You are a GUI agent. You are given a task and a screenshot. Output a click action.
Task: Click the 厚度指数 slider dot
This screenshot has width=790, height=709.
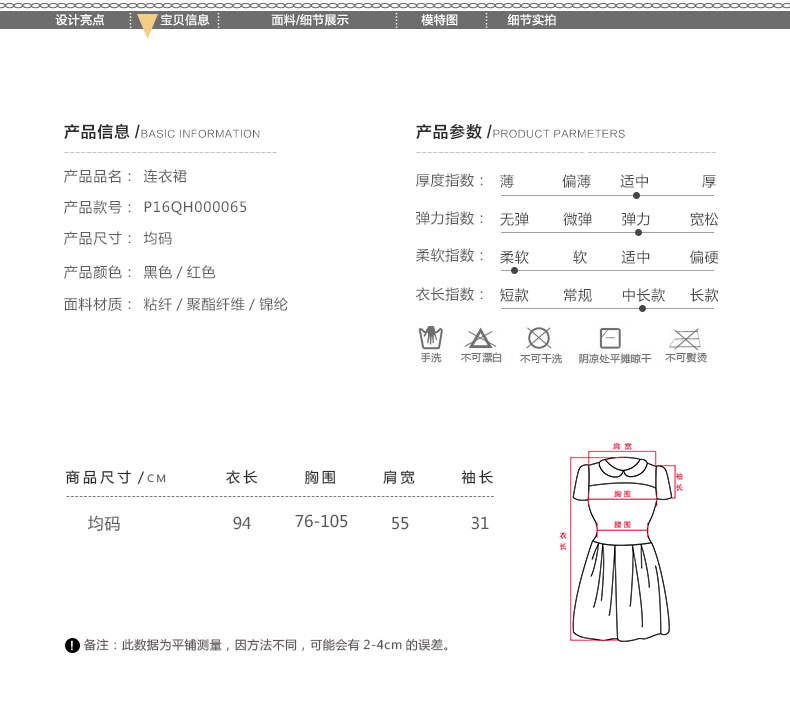(636, 196)
